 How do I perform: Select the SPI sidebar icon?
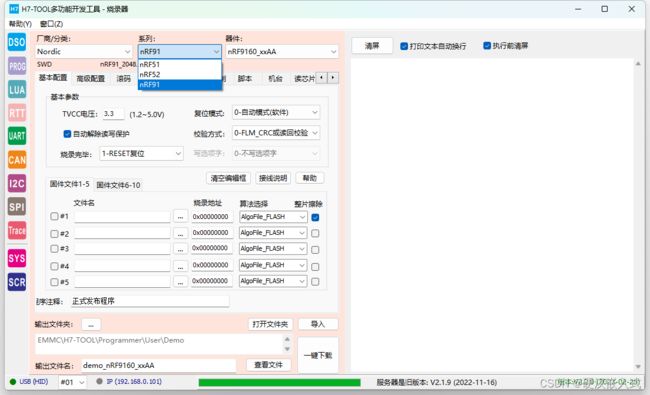[x=17, y=206]
